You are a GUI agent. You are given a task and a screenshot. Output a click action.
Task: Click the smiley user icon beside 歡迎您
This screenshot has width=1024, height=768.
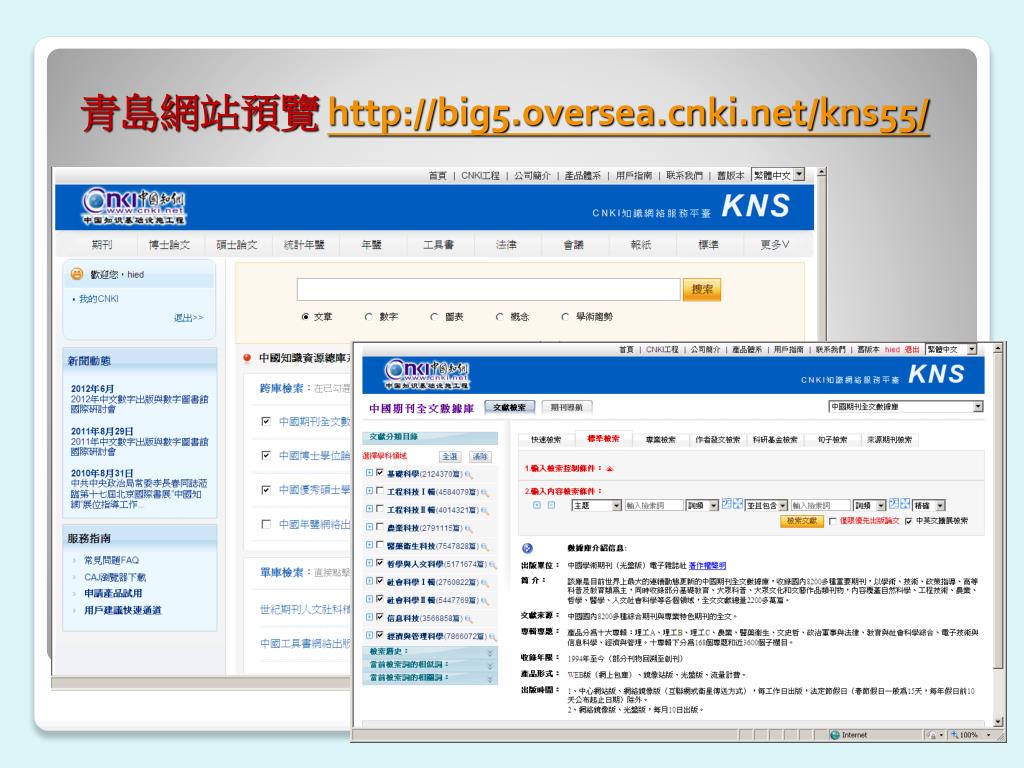[x=76, y=274]
